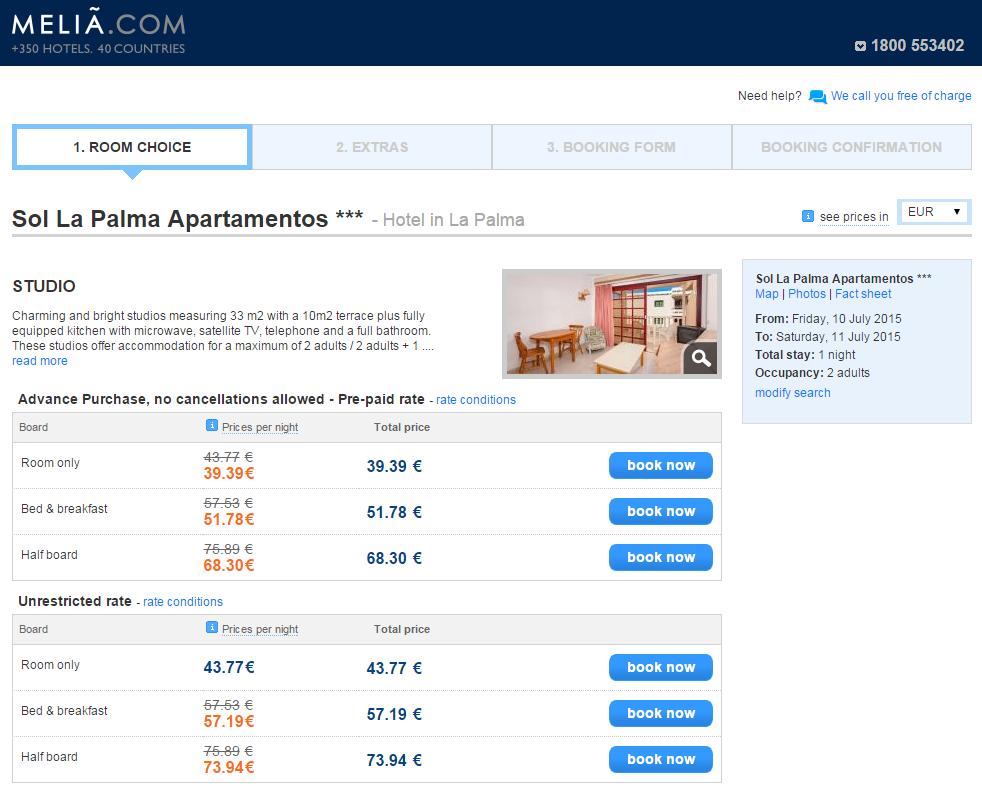Click the phone icon beside 1800 553402
Image resolution: width=982 pixels, height=800 pixels.
pyautogui.click(x=861, y=46)
